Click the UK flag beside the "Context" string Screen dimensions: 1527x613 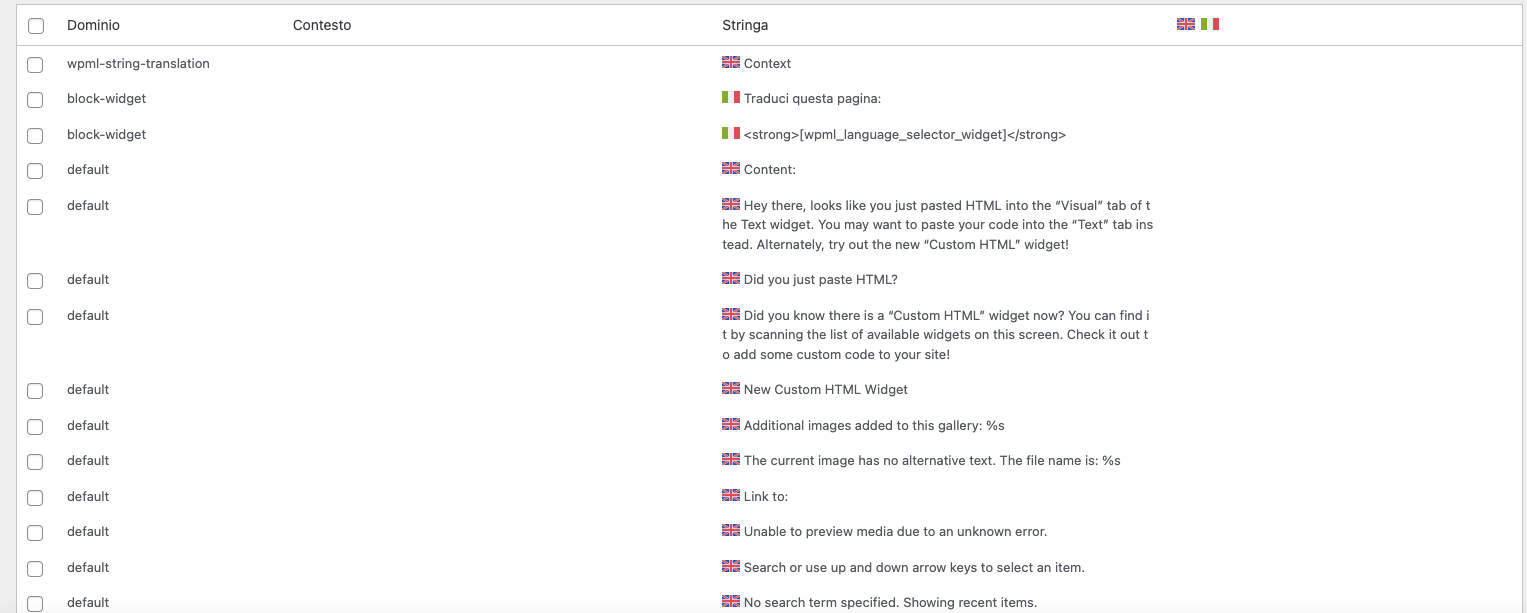tap(731, 62)
